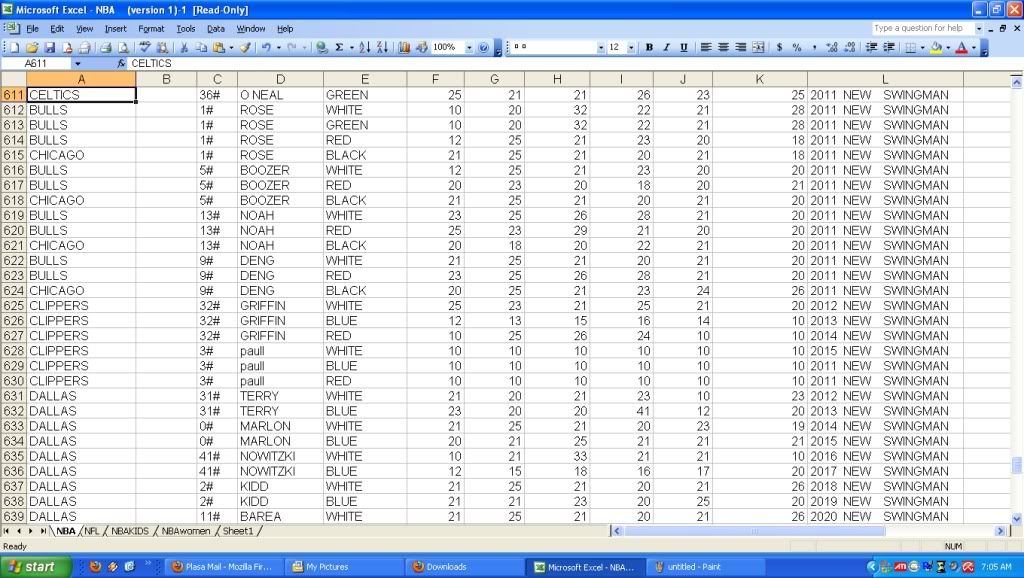1024x578 pixels.
Task: Open the Data menu
Action: (x=216, y=29)
